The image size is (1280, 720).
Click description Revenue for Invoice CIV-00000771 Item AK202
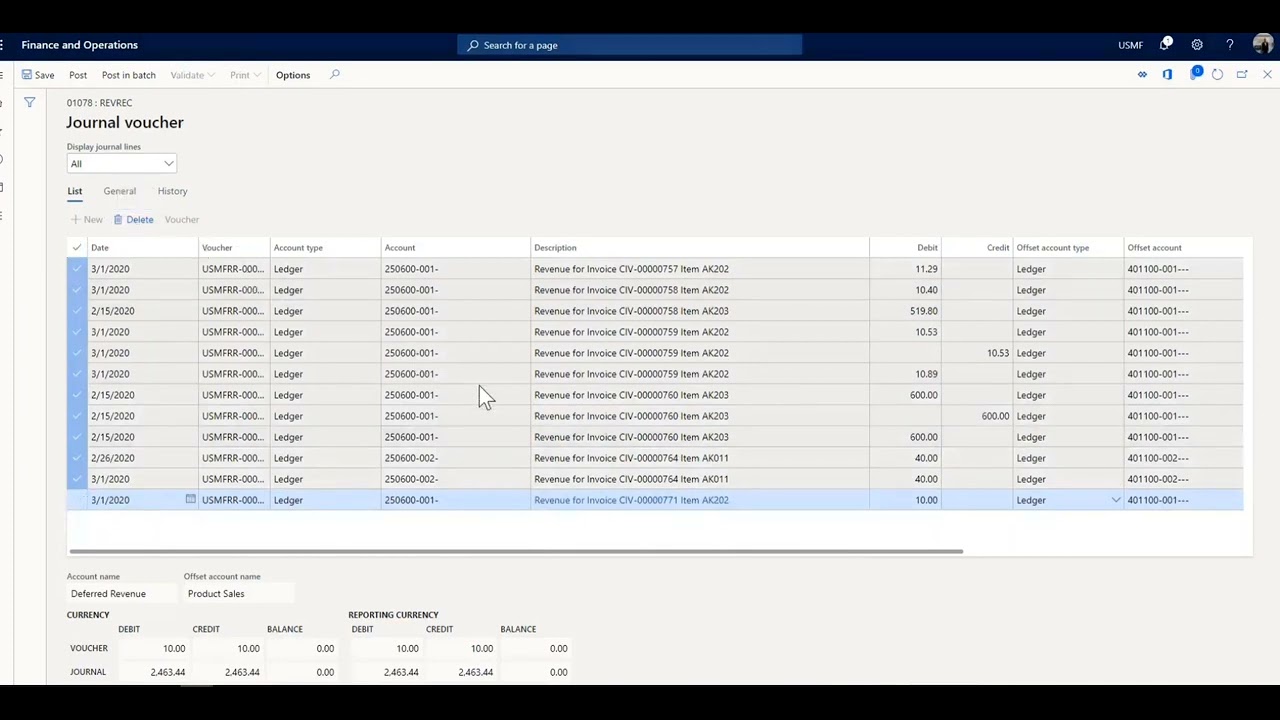[x=631, y=500]
